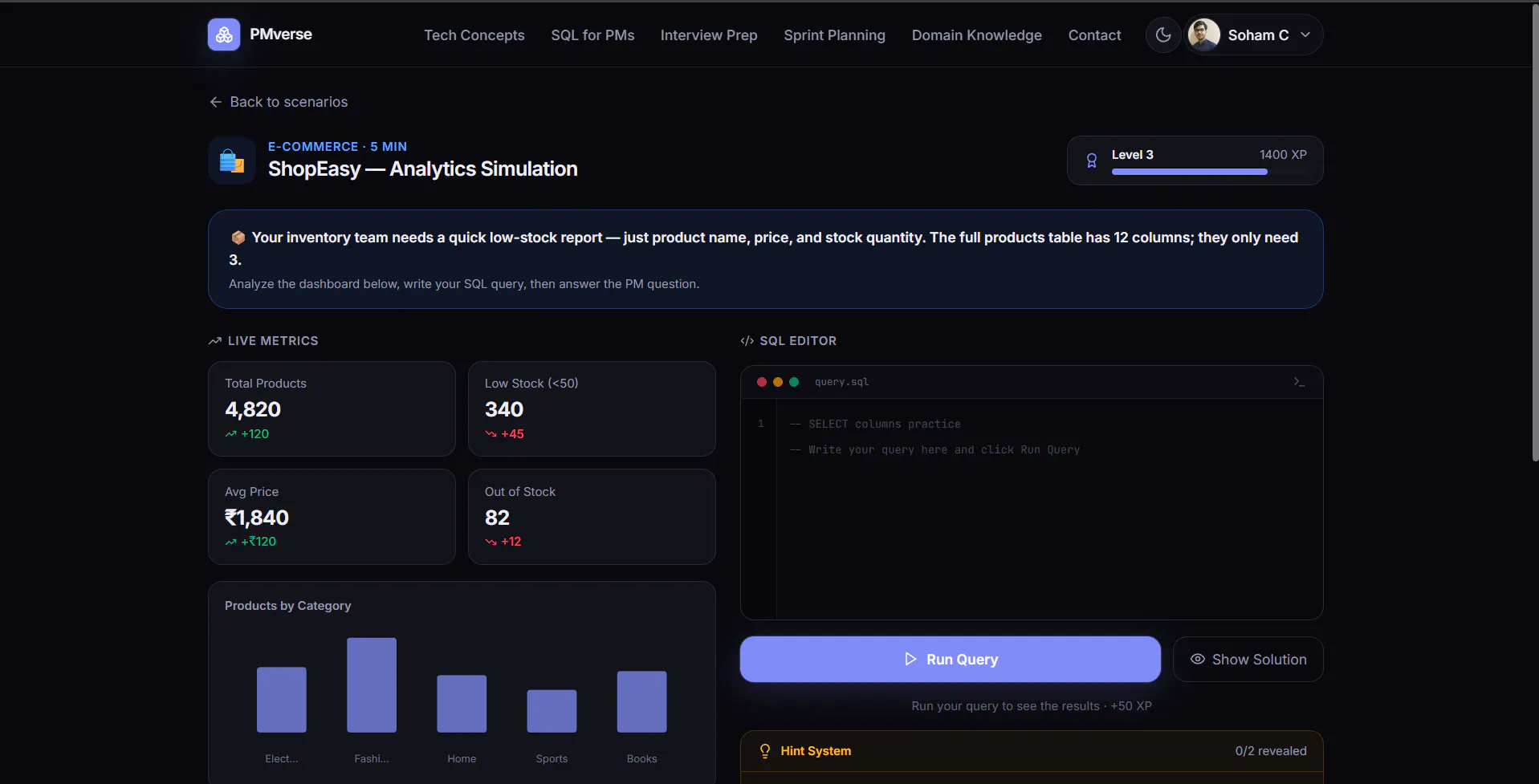Viewport: 1539px width, 784px height.
Task: Reveal the solution with Show Solution
Action: 1248,660
